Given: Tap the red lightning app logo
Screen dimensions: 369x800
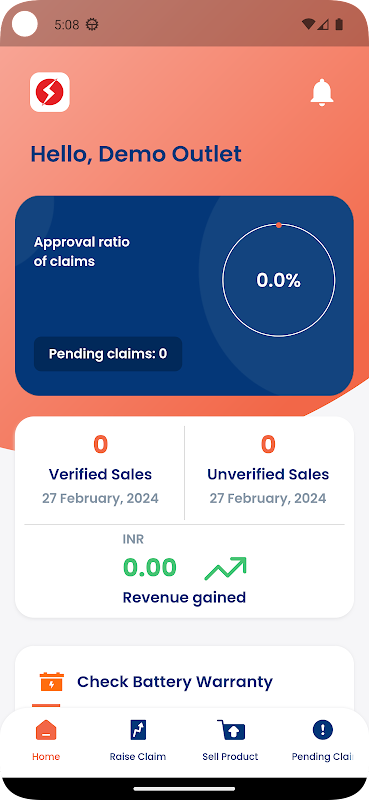Looking at the screenshot, I should pos(50,92).
